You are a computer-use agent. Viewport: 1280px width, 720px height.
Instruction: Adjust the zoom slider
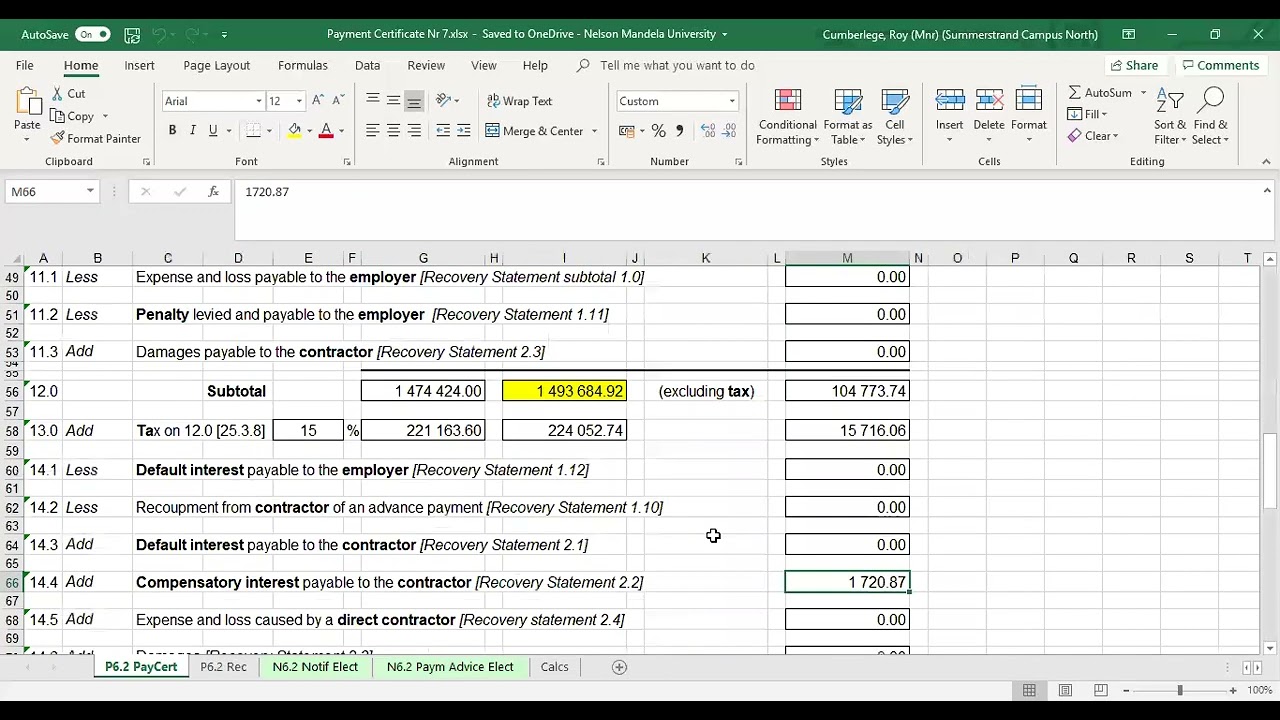point(1180,690)
